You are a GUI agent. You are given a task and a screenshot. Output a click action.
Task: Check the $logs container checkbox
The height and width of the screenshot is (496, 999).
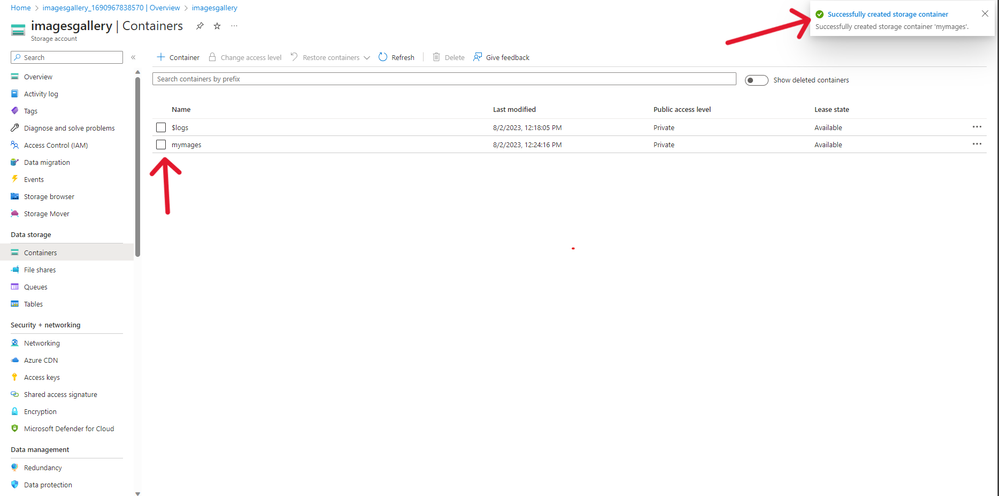[x=161, y=127]
